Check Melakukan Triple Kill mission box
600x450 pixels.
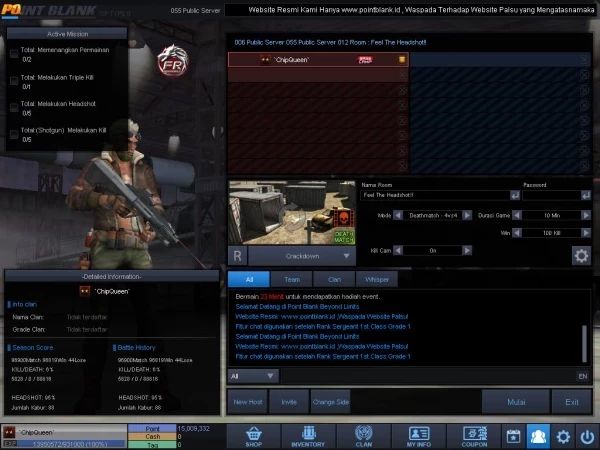coord(14,80)
